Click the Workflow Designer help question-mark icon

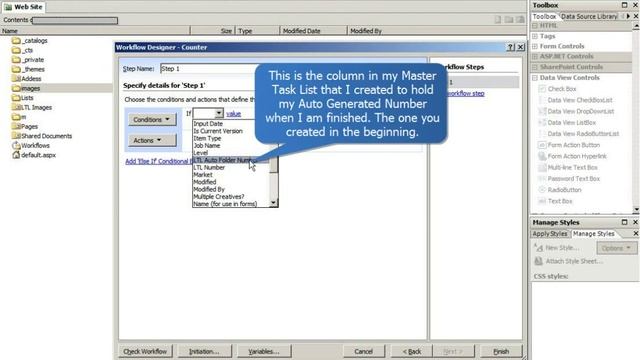tap(510, 47)
